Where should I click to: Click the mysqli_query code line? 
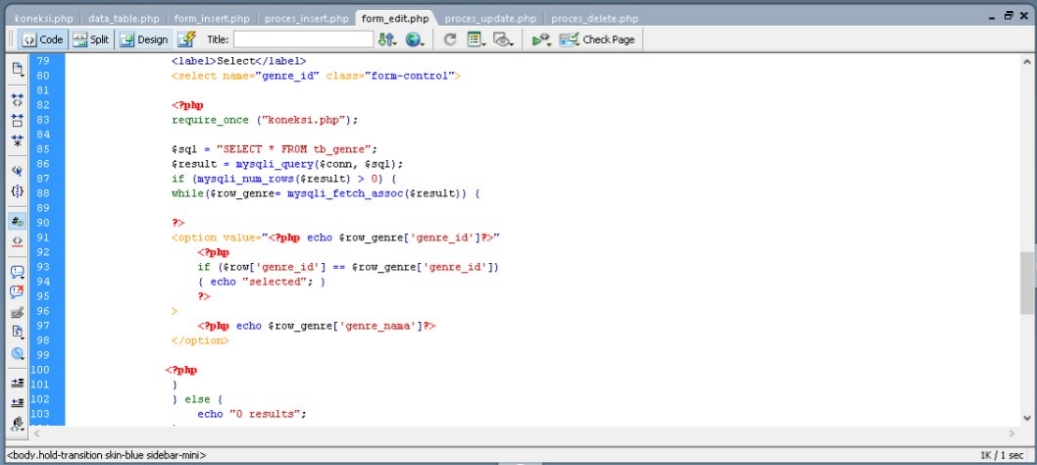coord(287,164)
